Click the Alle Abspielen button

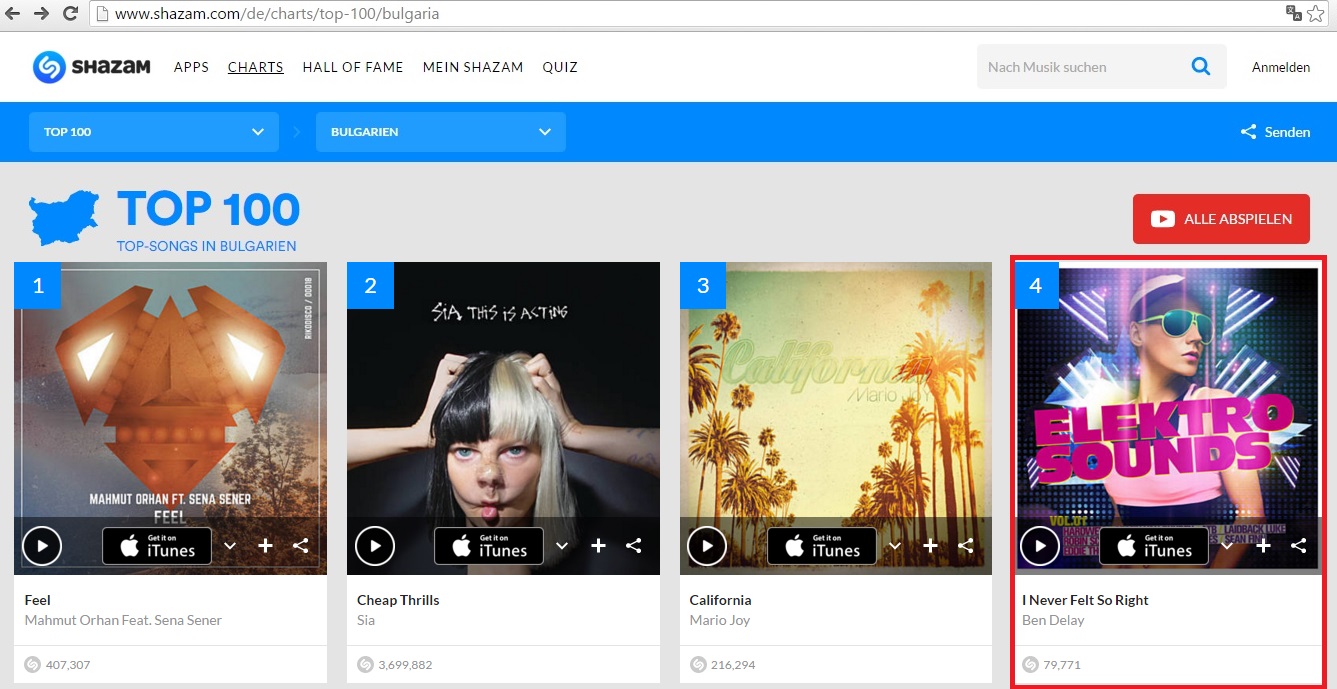pos(1221,219)
